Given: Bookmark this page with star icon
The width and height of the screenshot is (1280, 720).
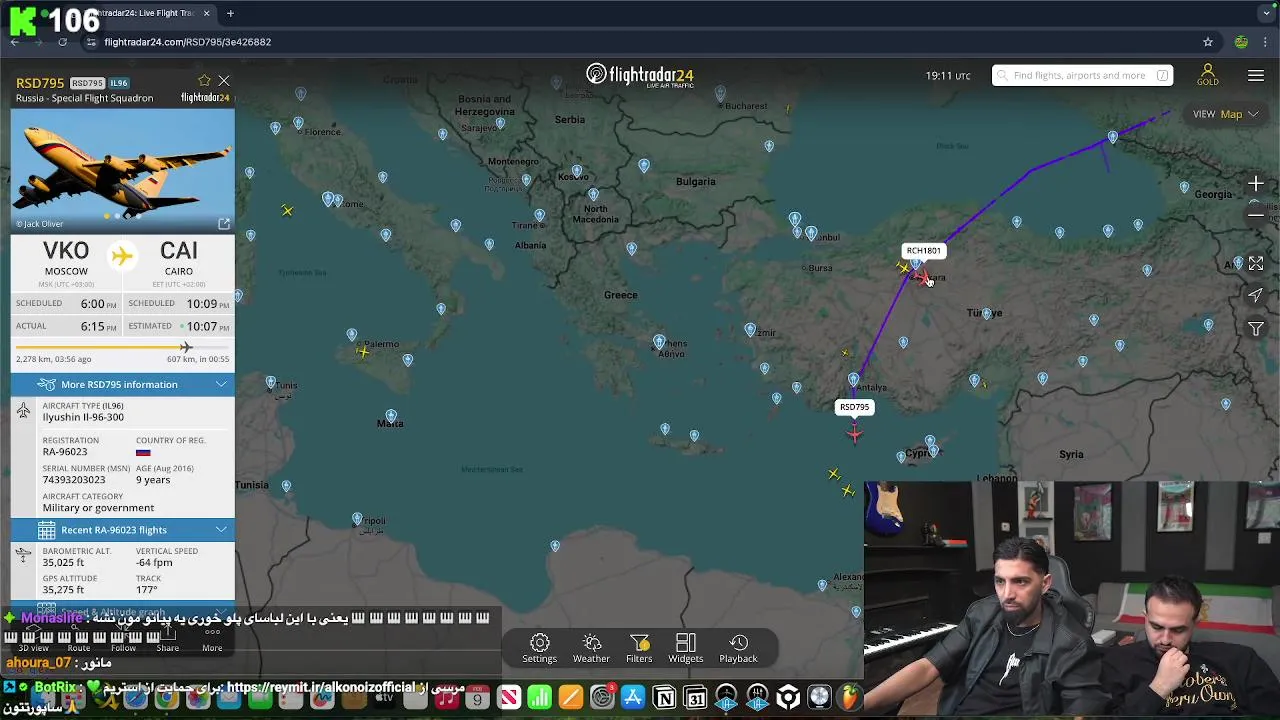Looking at the screenshot, I should tap(1208, 42).
